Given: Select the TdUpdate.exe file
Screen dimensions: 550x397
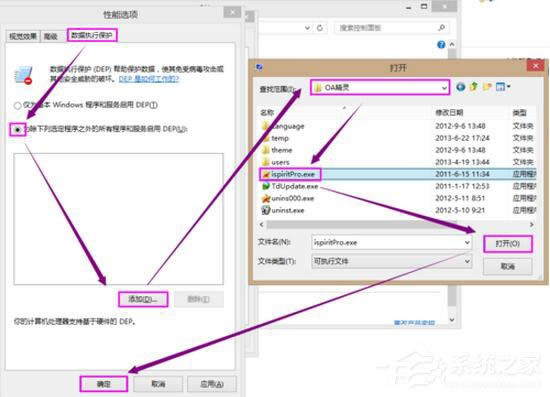Looking at the screenshot, I should click(295, 186).
